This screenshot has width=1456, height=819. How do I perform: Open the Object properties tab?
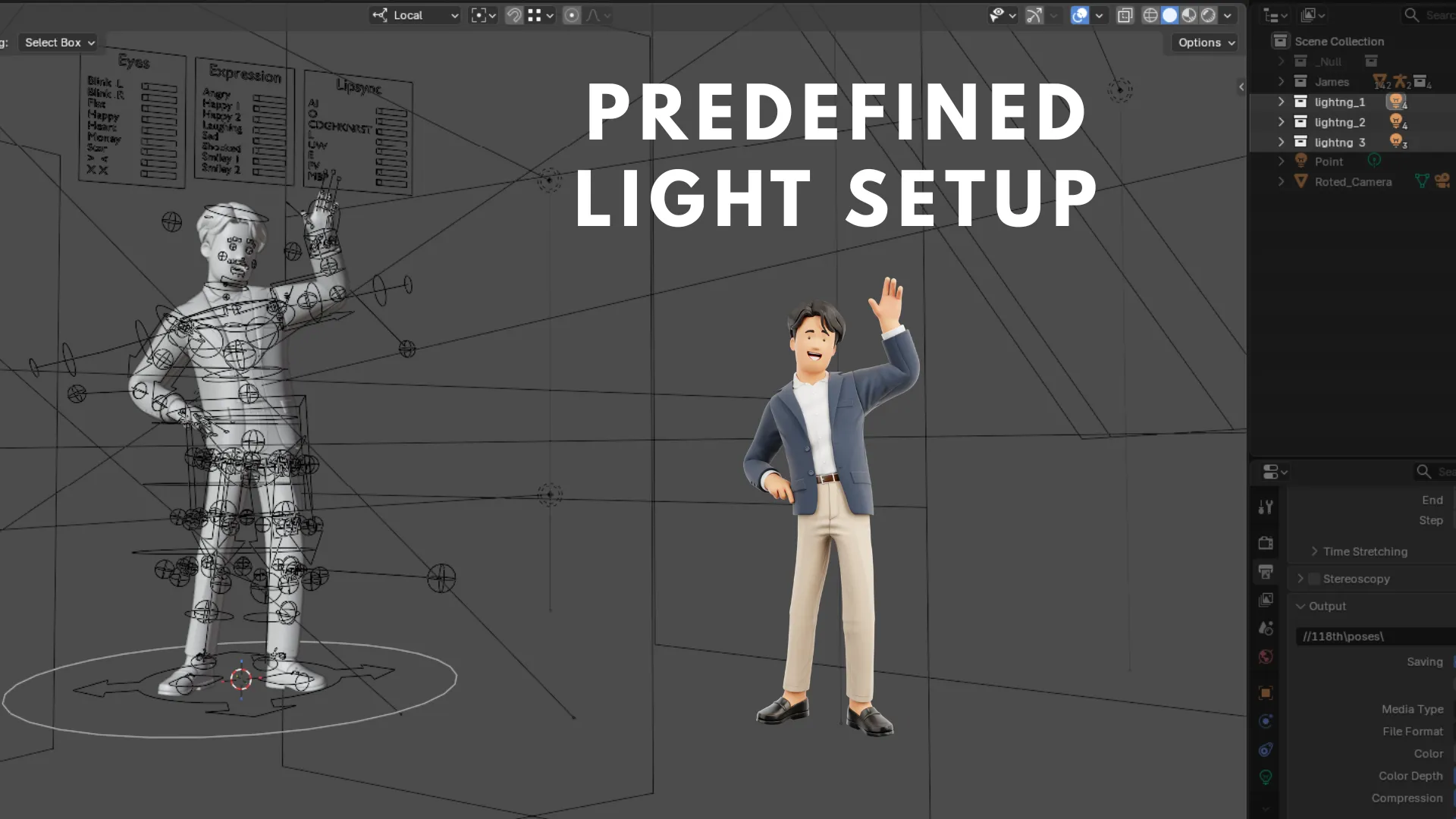(x=1266, y=692)
